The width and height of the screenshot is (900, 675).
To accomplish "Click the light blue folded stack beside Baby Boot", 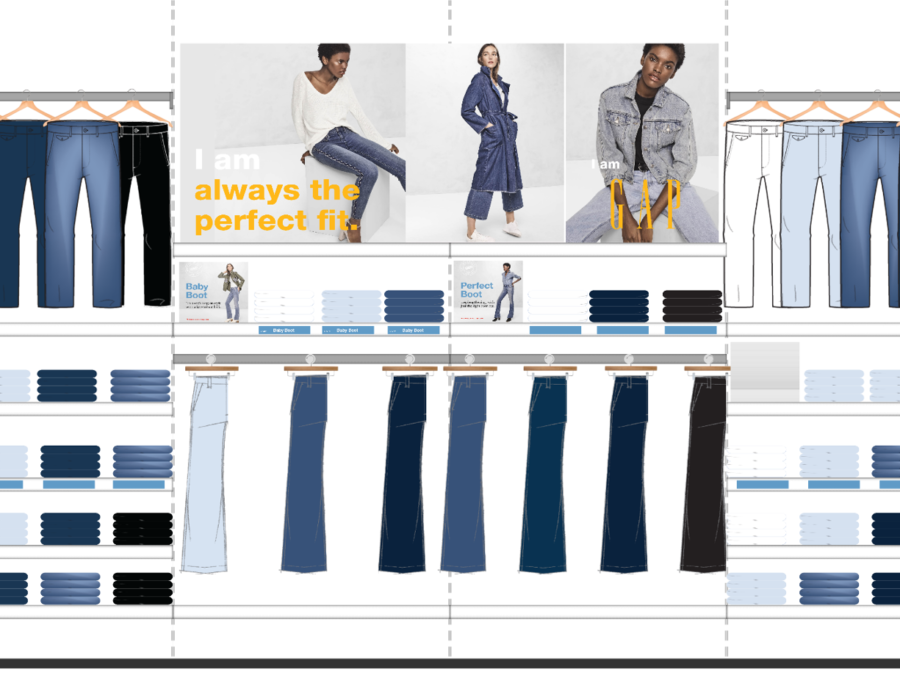I will point(351,305).
